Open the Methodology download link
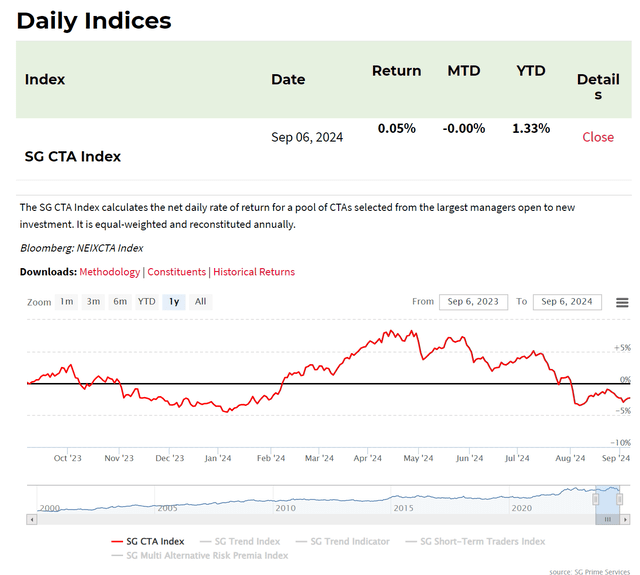This screenshot has width=640, height=575. click(x=109, y=272)
